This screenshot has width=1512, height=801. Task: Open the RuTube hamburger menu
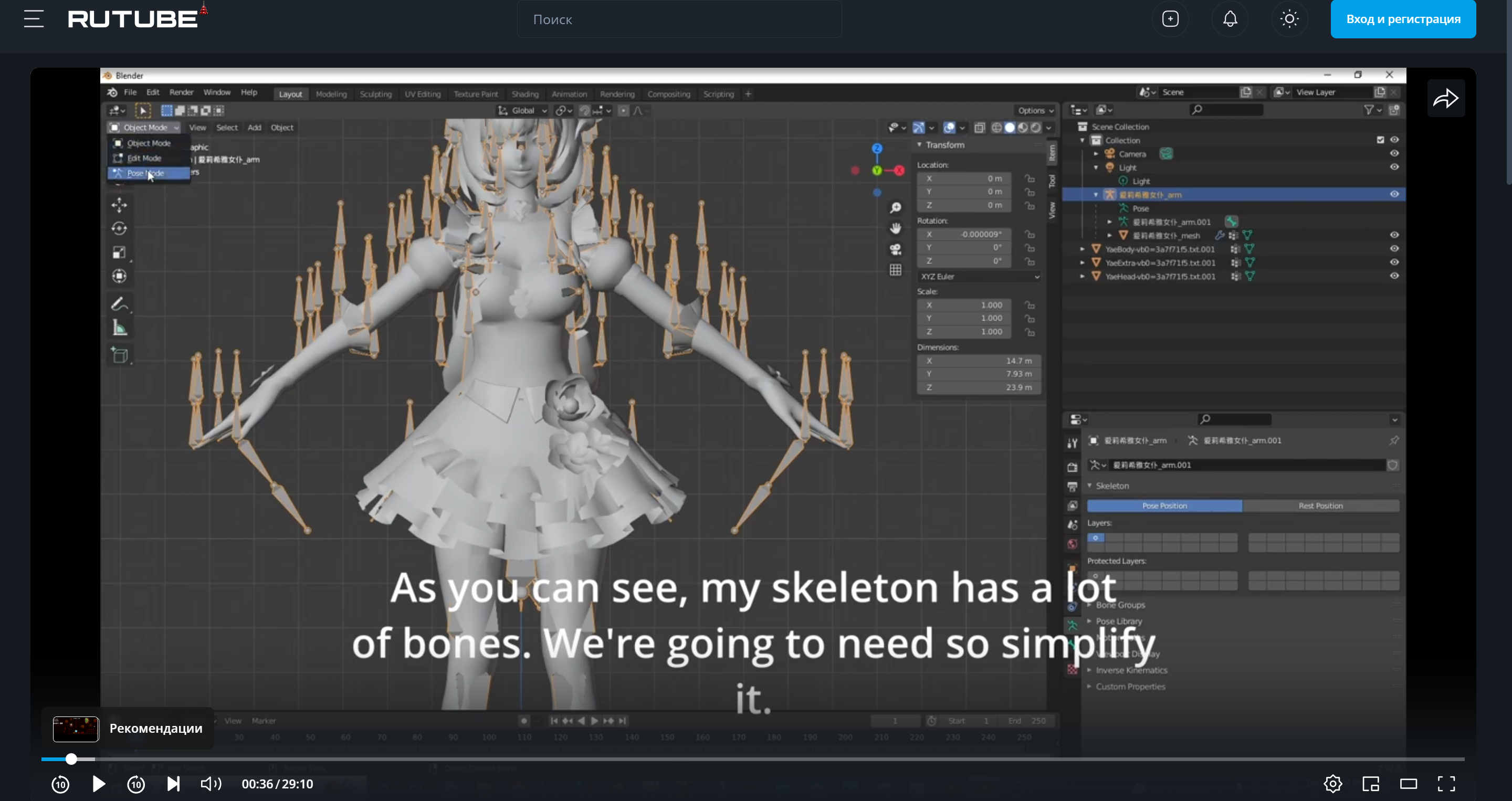point(34,19)
